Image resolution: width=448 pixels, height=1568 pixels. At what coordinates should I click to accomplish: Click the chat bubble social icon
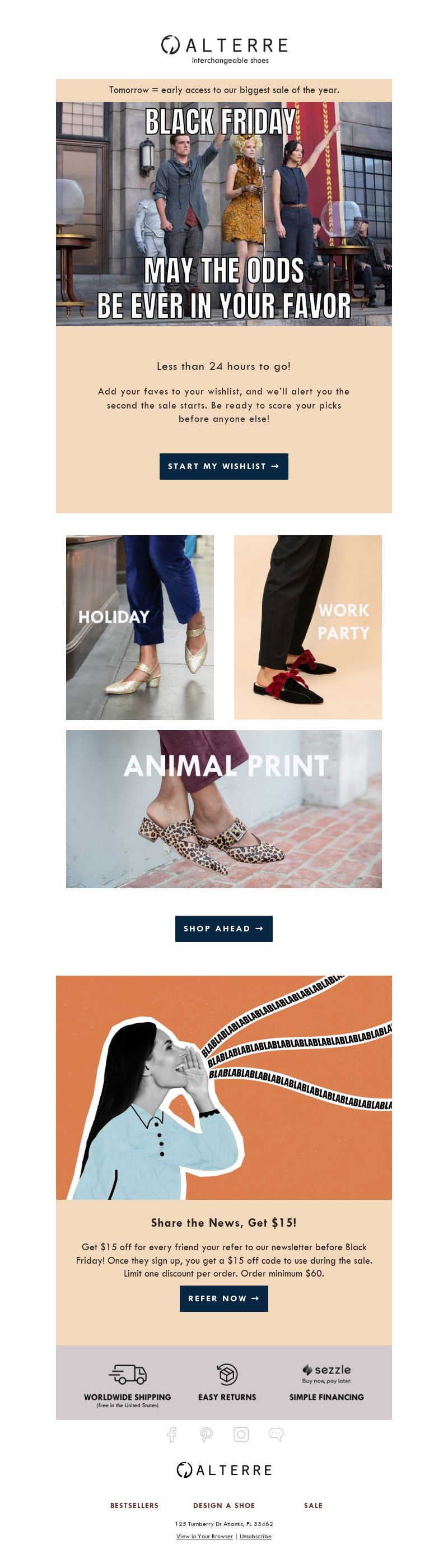click(276, 1435)
